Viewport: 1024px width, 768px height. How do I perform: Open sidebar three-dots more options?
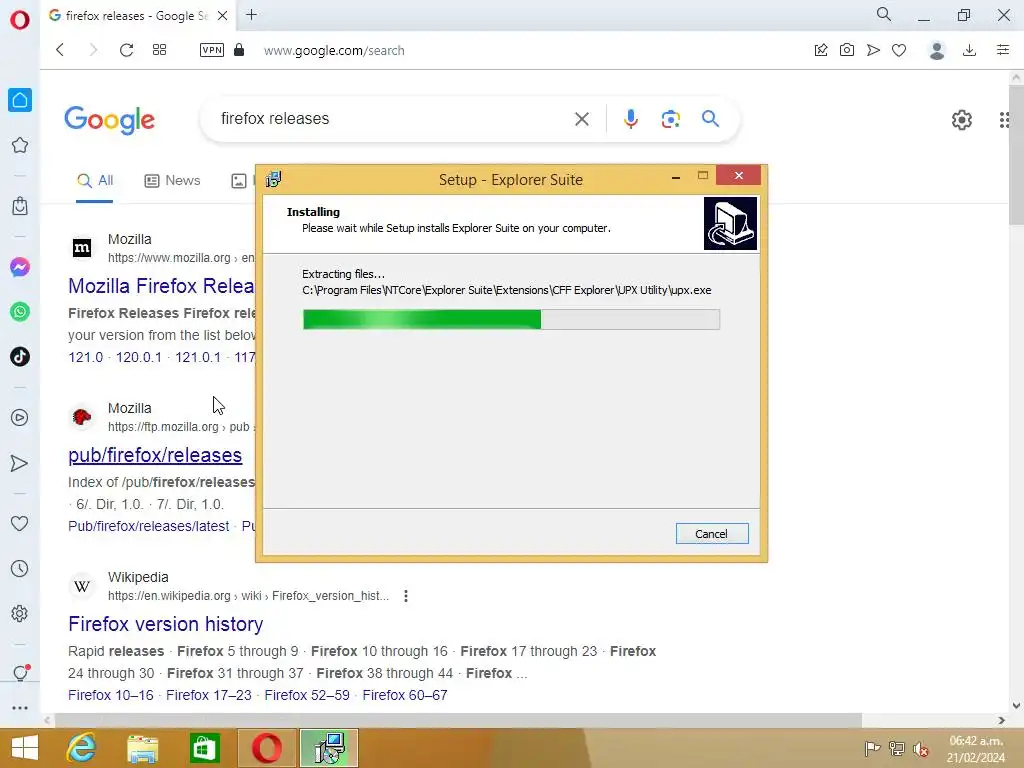pyautogui.click(x=20, y=708)
